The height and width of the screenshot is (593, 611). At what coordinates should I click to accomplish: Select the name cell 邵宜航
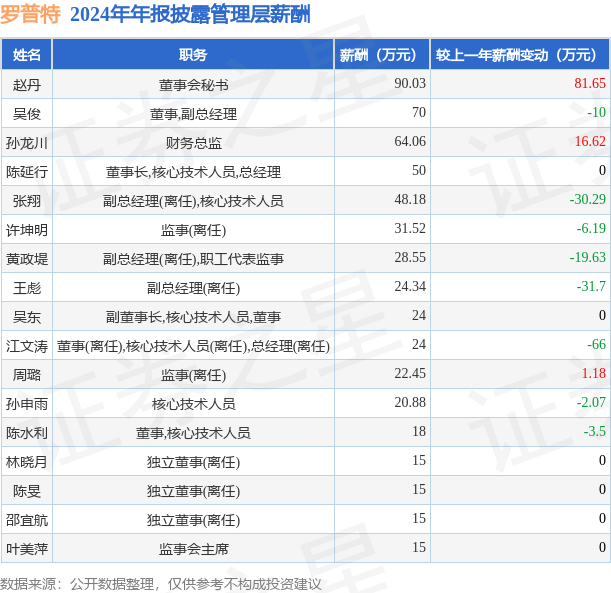tap(26, 520)
